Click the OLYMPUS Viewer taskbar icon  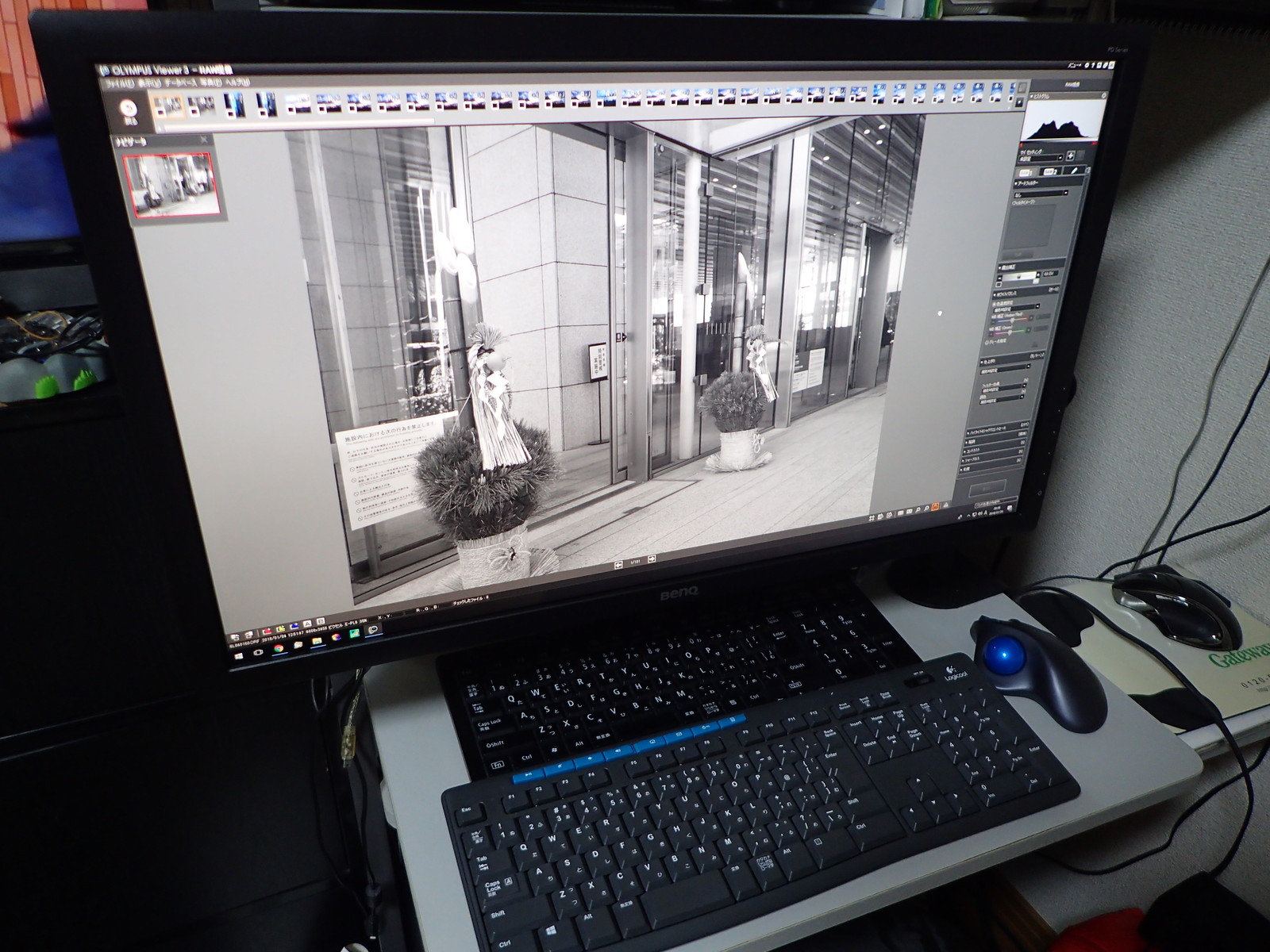(372, 628)
